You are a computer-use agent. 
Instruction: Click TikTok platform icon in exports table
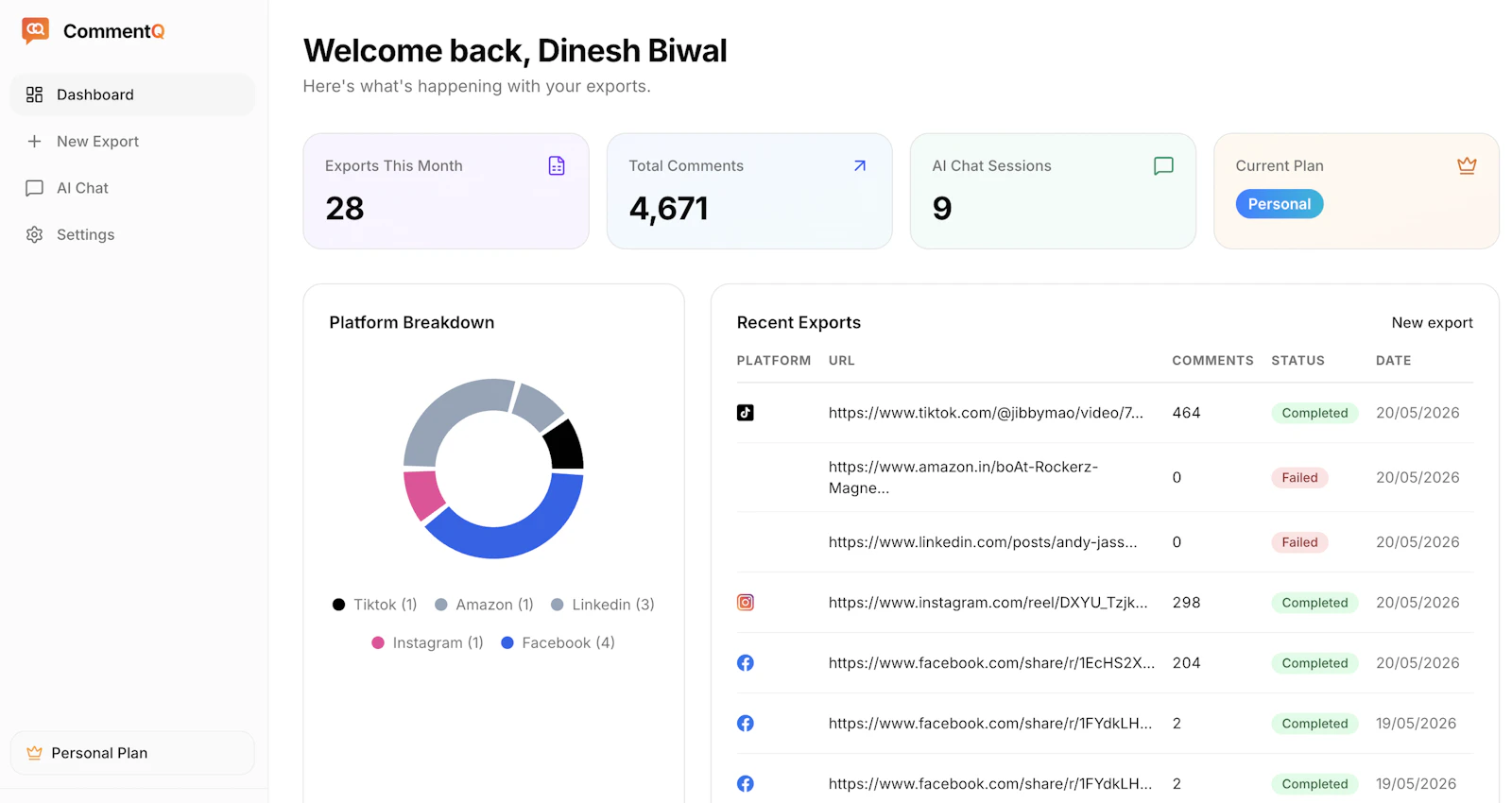(746, 413)
